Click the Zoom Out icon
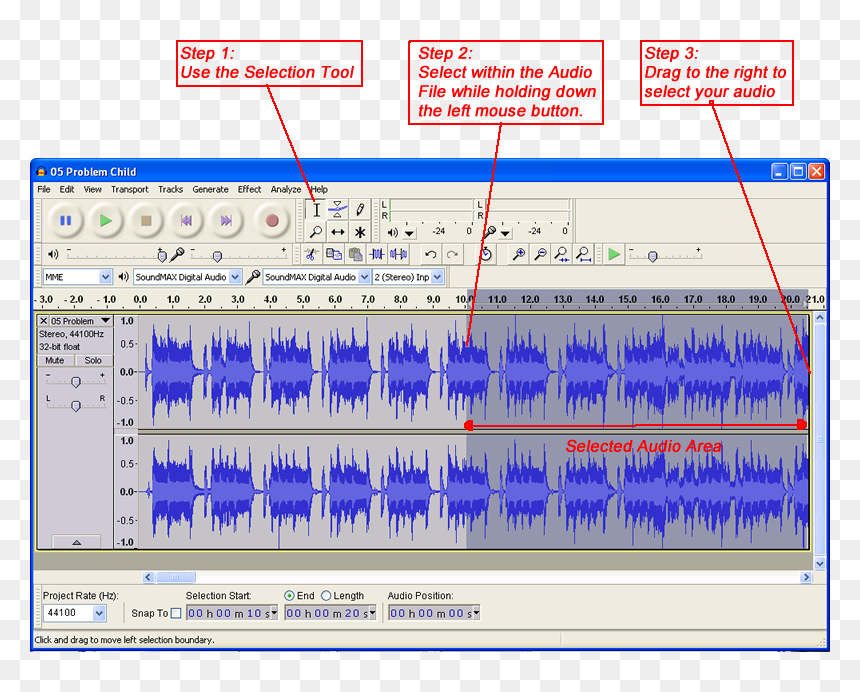 point(541,254)
